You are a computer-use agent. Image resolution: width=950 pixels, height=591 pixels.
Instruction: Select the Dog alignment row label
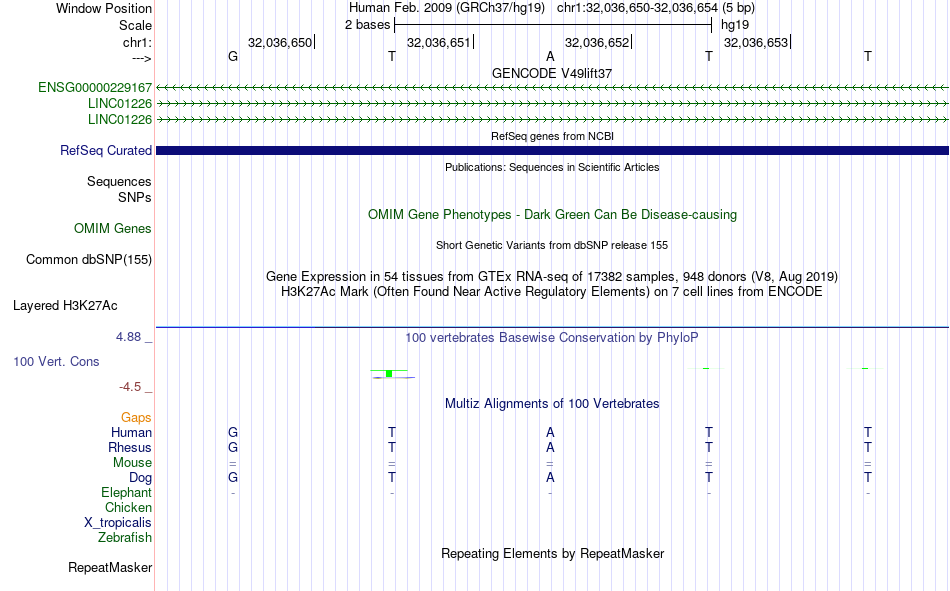tap(140, 478)
